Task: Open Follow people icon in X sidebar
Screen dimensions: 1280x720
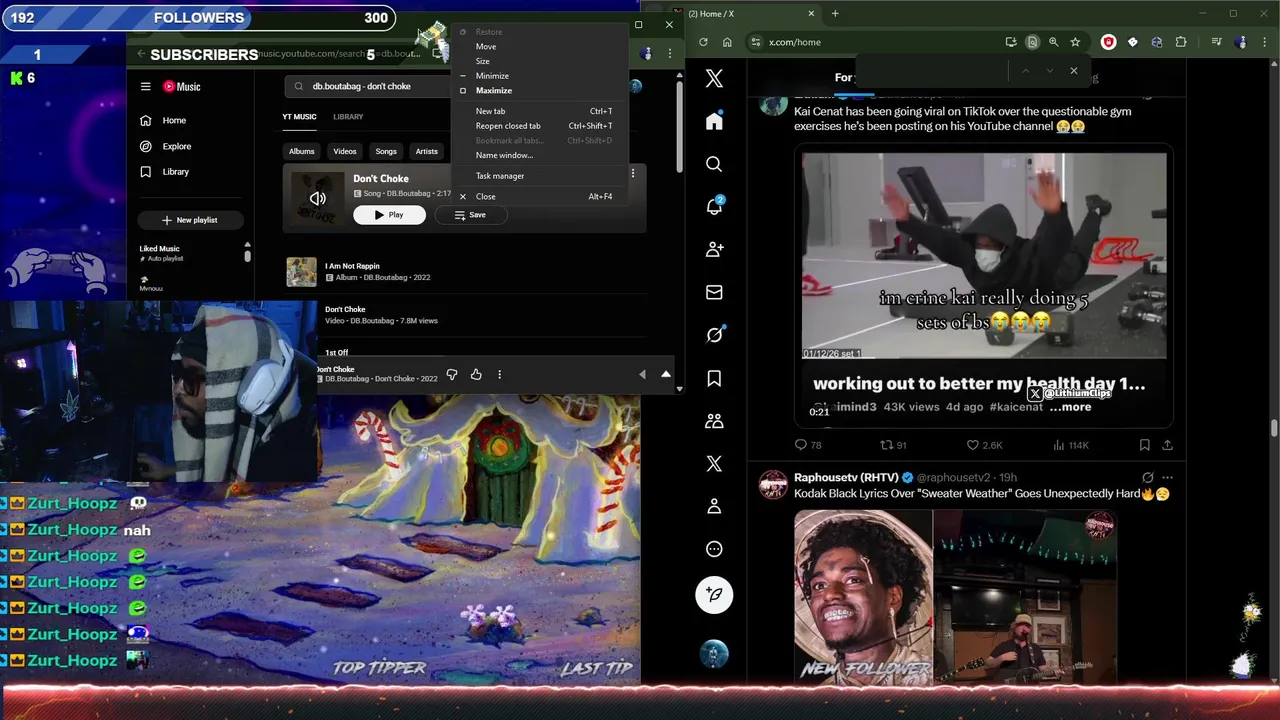Action: tap(714, 249)
